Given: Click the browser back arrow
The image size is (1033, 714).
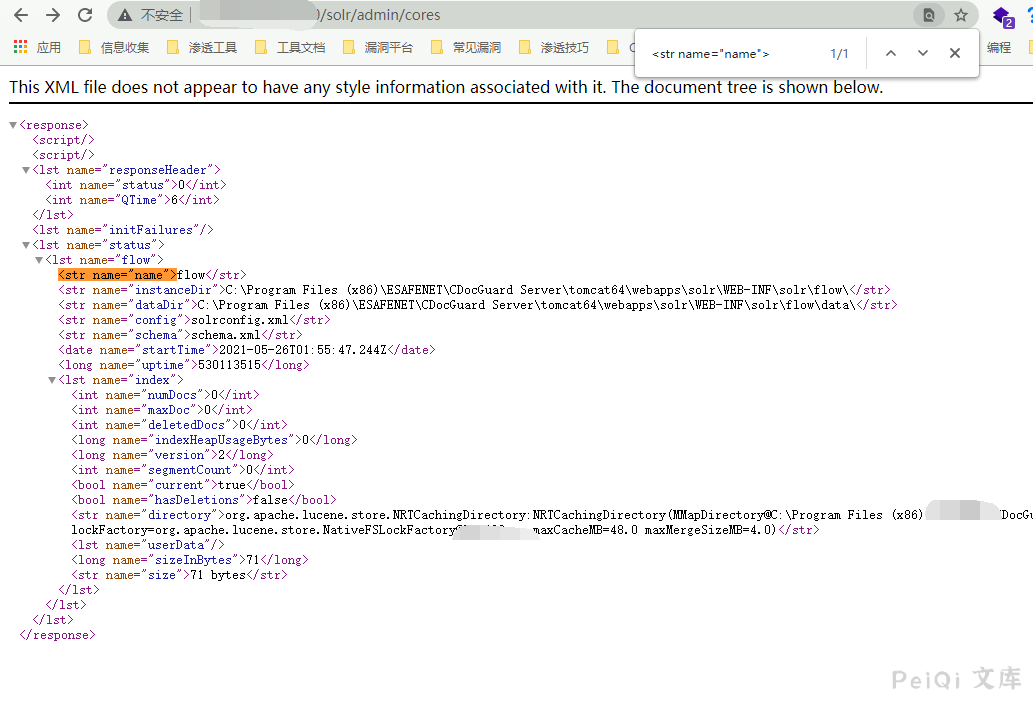Looking at the screenshot, I should [21, 15].
